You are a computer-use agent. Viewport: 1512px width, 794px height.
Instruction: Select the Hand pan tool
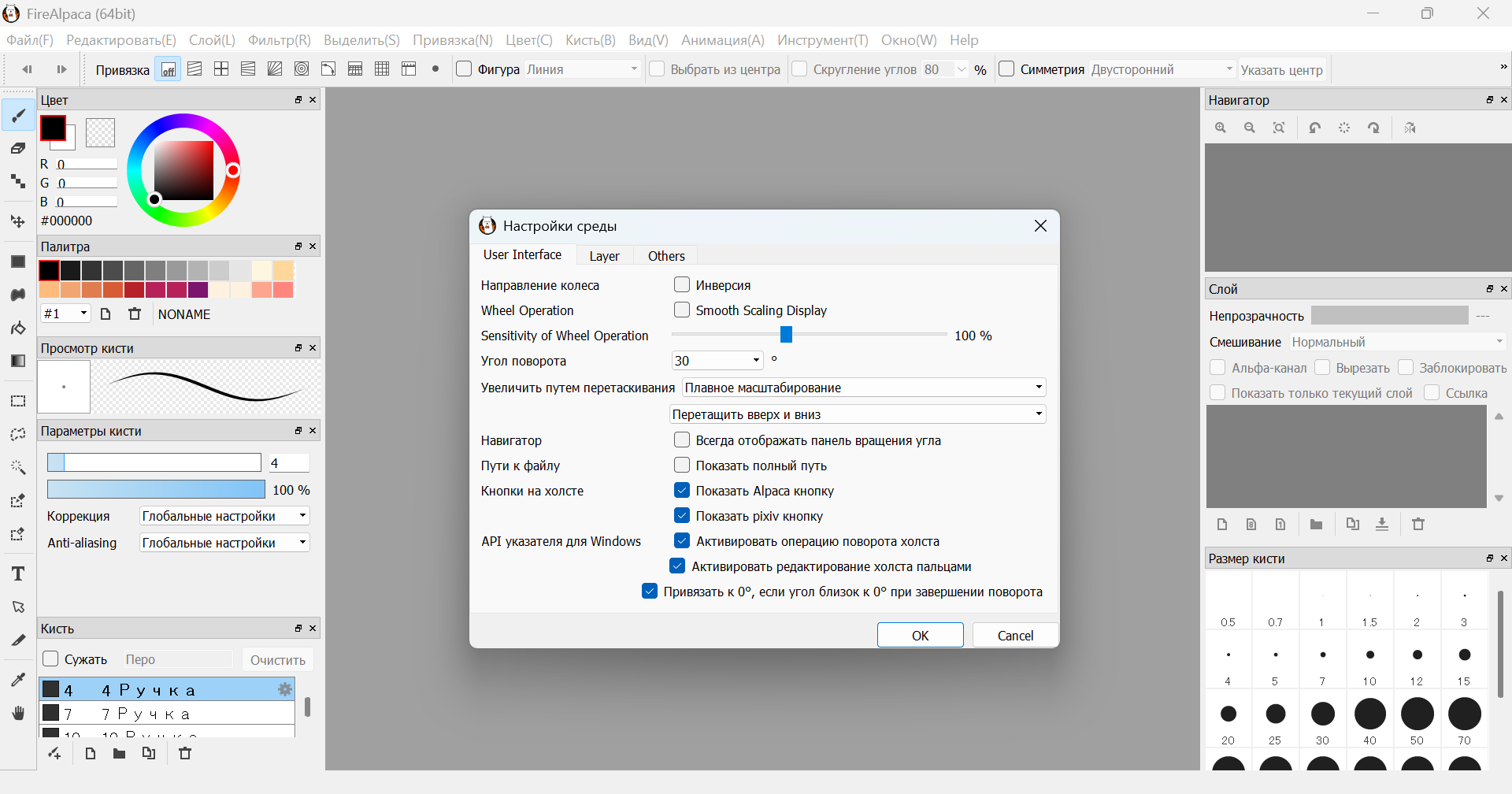pos(18,713)
